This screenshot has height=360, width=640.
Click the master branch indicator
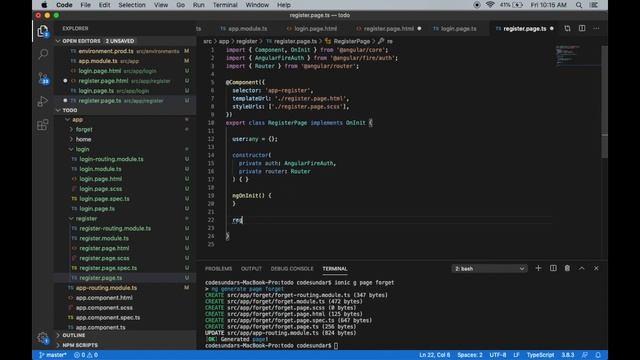(53, 355)
